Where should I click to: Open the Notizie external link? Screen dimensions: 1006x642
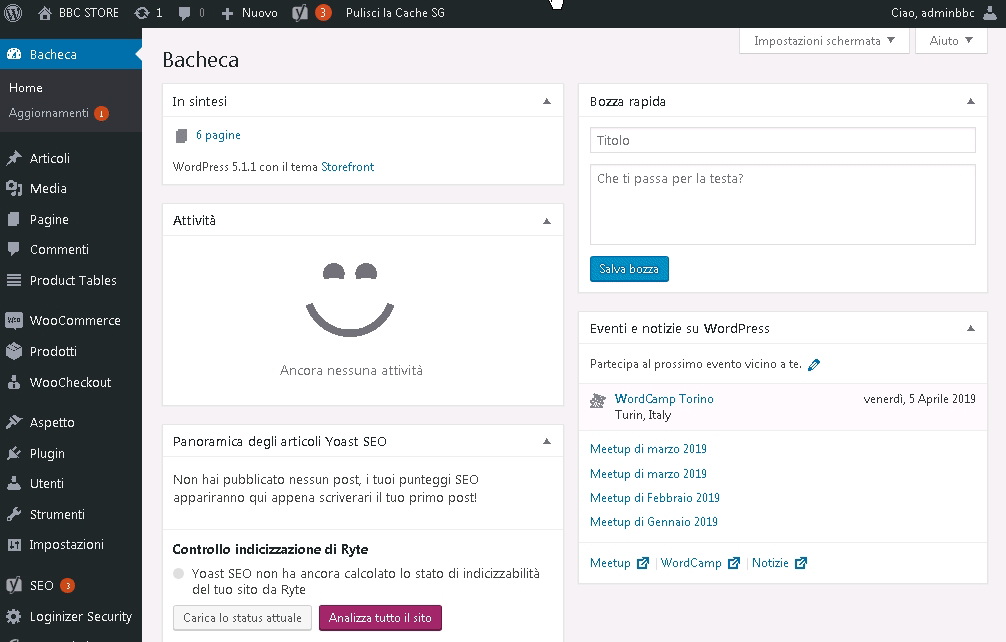coord(779,563)
